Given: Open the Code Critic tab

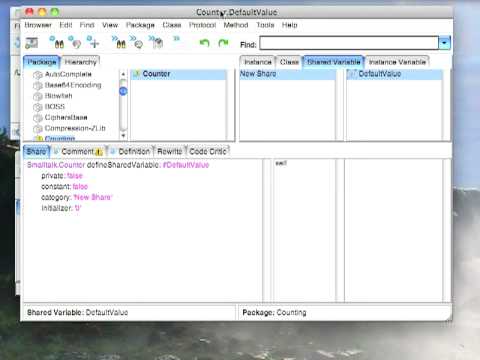Looking at the screenshot, I should pos(208,152).
